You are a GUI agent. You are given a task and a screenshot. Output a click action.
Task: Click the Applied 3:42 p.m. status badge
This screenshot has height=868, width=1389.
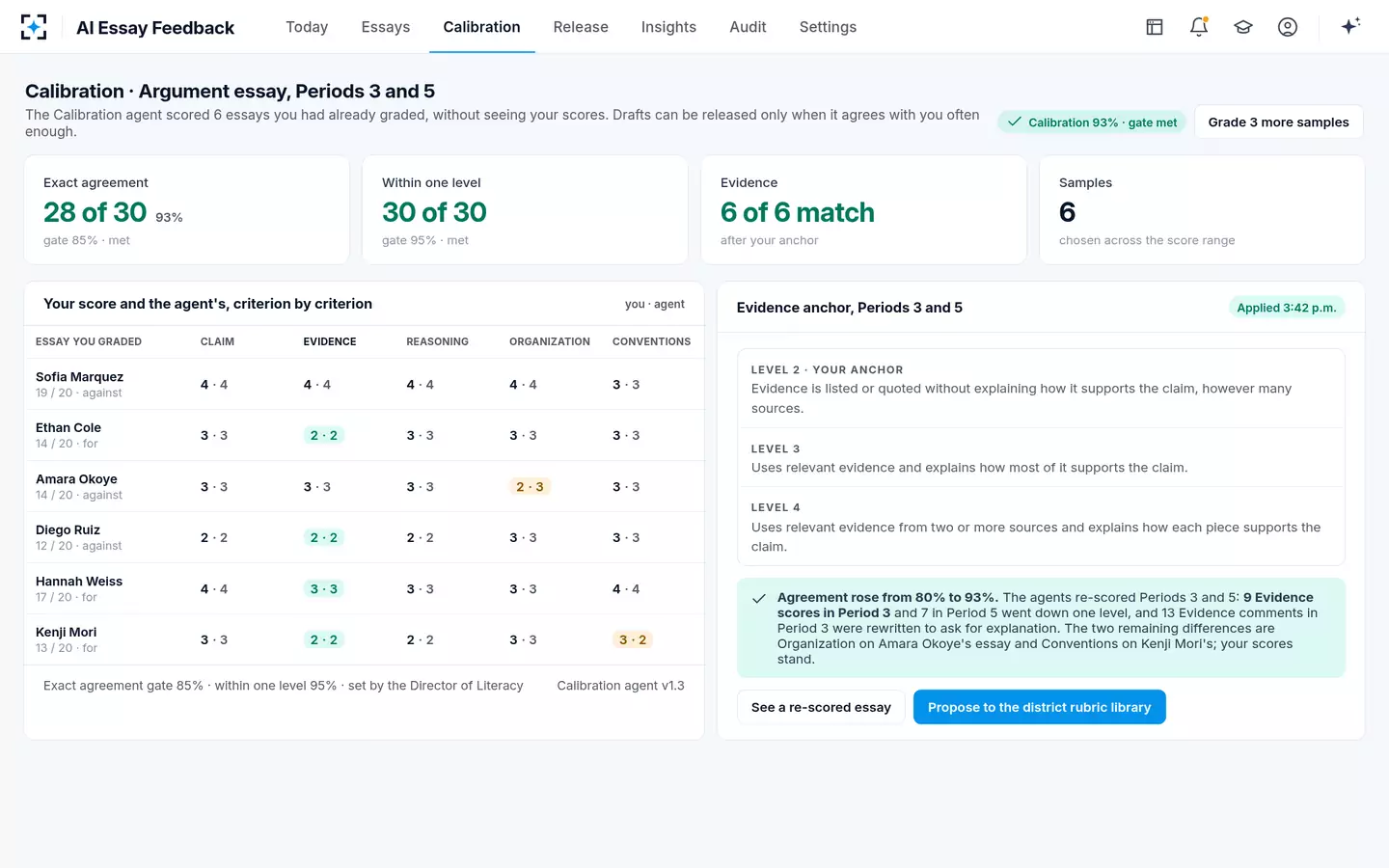tap(1287, 308)
